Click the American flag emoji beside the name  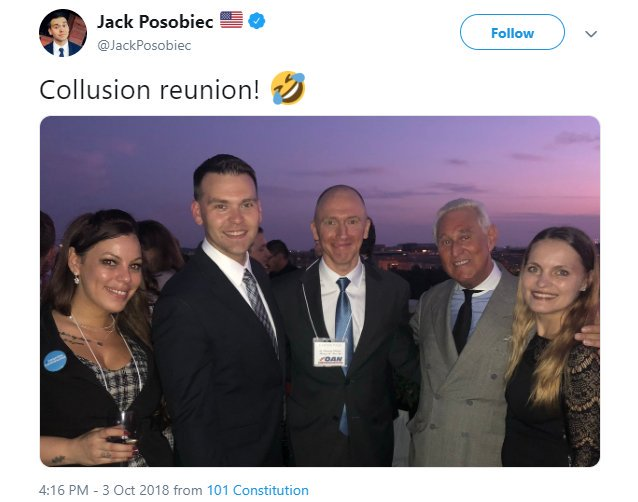pyautogui.click(x=232, y=20)
